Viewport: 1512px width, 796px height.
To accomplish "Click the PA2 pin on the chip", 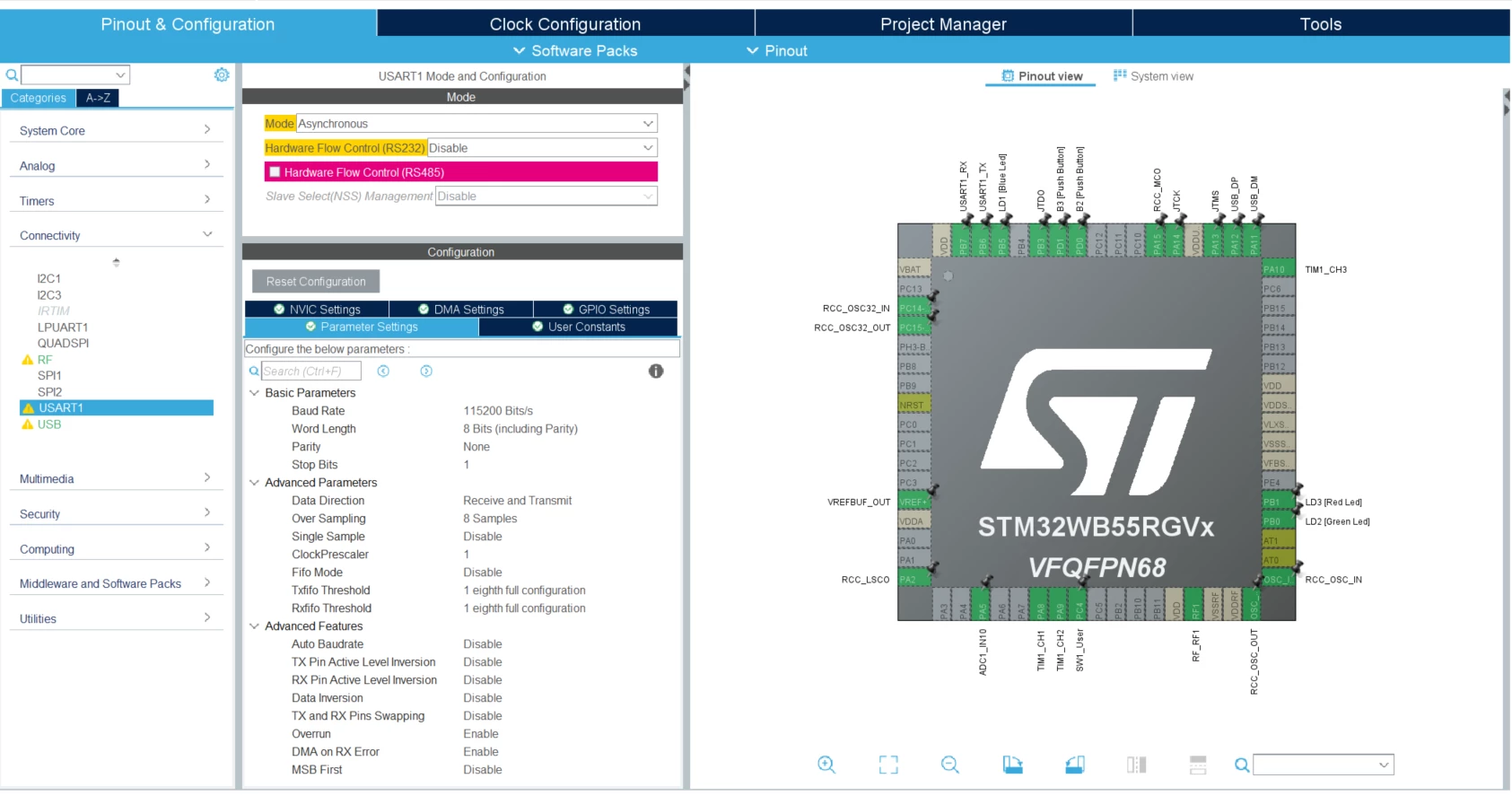I will pos(914,580).
